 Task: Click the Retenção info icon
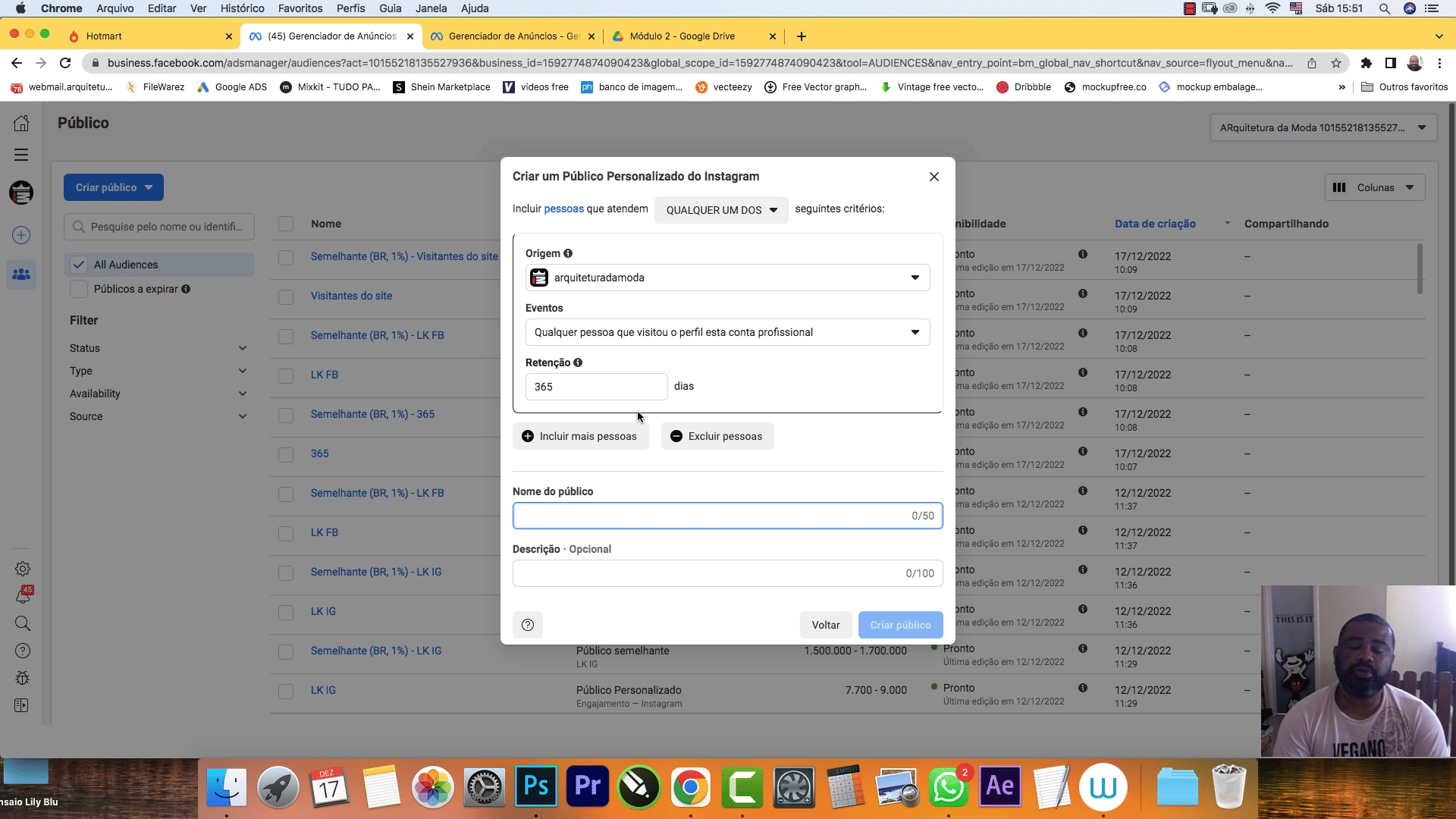point(578,362)
